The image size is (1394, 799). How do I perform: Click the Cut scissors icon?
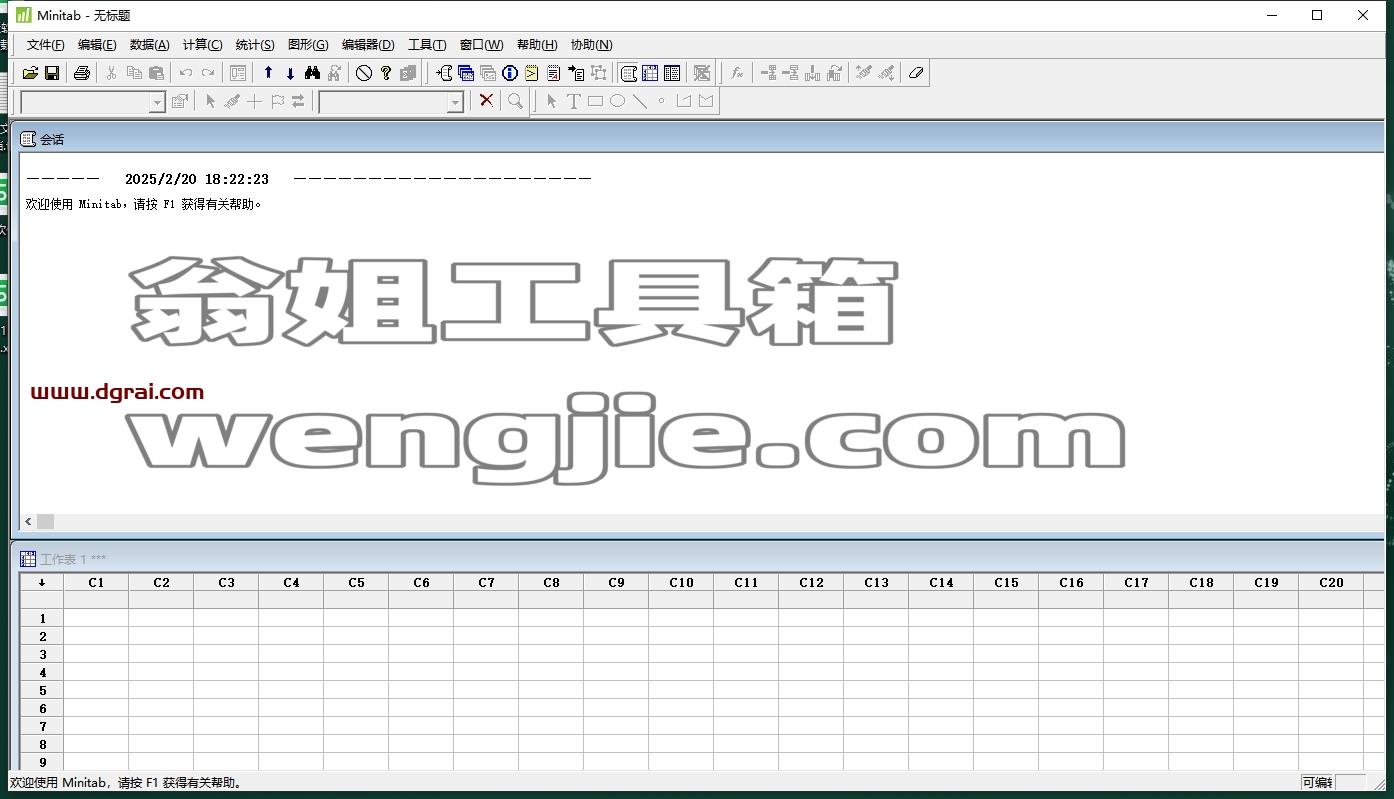[x=111, y=73]
